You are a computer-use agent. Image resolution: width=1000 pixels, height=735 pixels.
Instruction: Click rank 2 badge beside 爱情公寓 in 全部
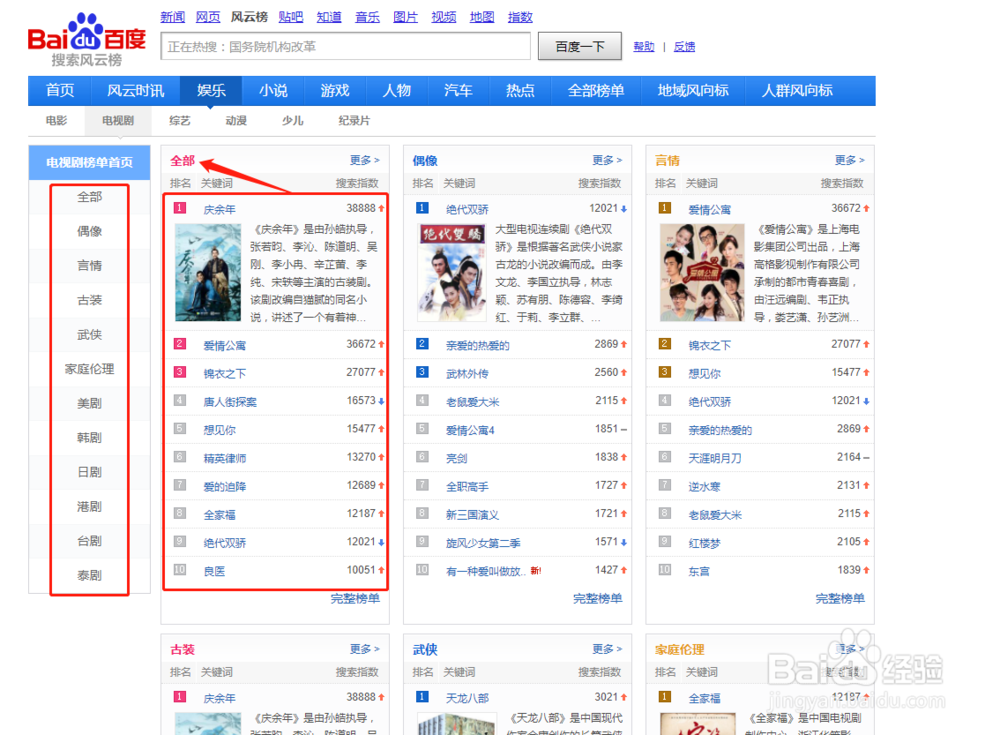click(180, 344)
